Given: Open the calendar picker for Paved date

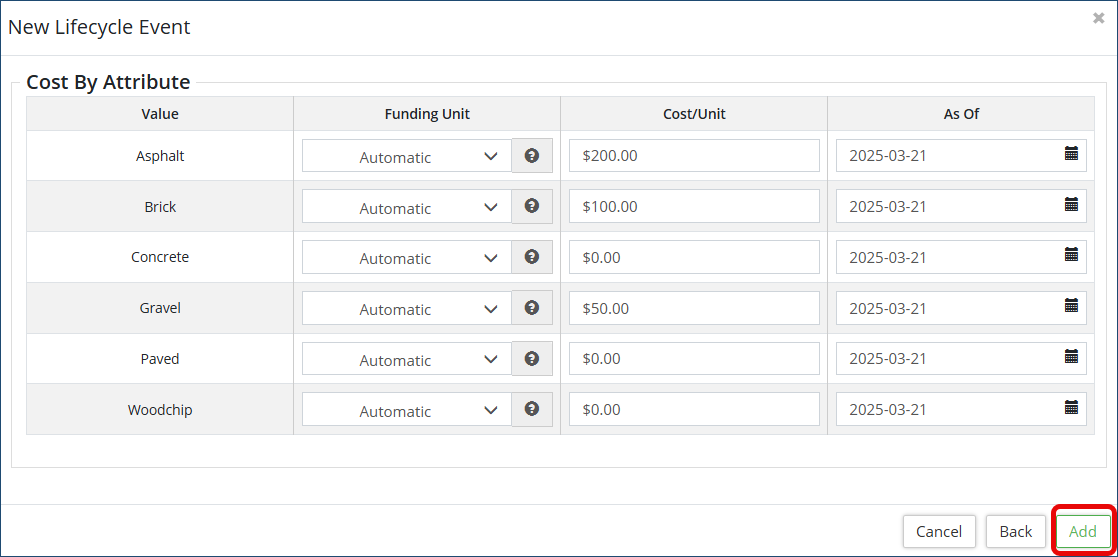Looking at the screenshot, I should tap(1071, 356).
